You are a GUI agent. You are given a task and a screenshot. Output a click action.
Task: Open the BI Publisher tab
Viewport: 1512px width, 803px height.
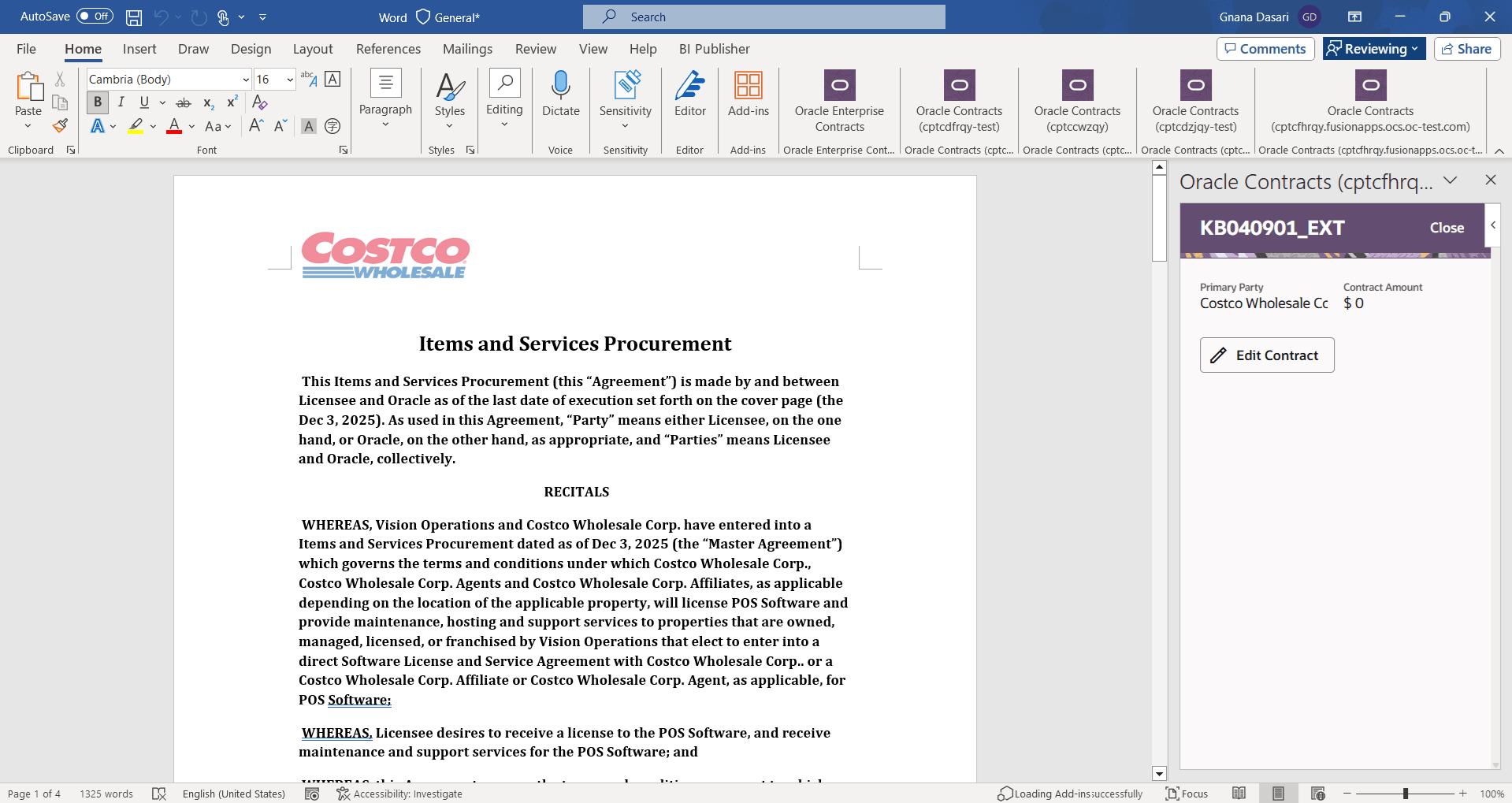coord(715,49)
